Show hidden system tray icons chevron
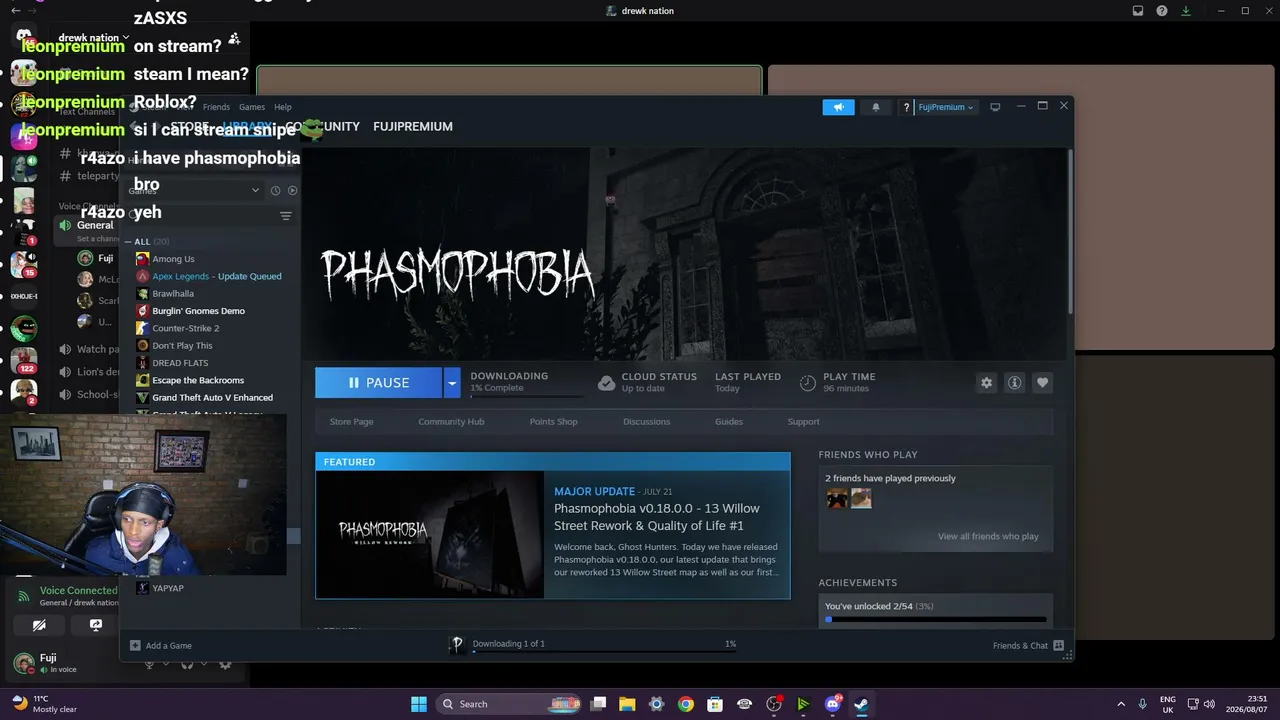Screen dimensions: 1280x720 pos(1121,704)
